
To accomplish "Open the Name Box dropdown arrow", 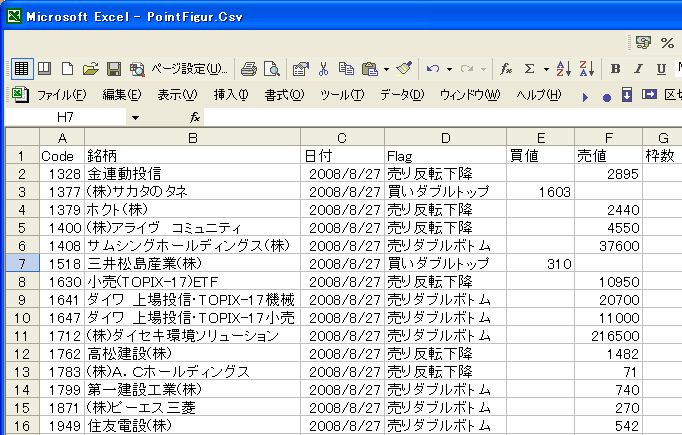I will point(135,117).
